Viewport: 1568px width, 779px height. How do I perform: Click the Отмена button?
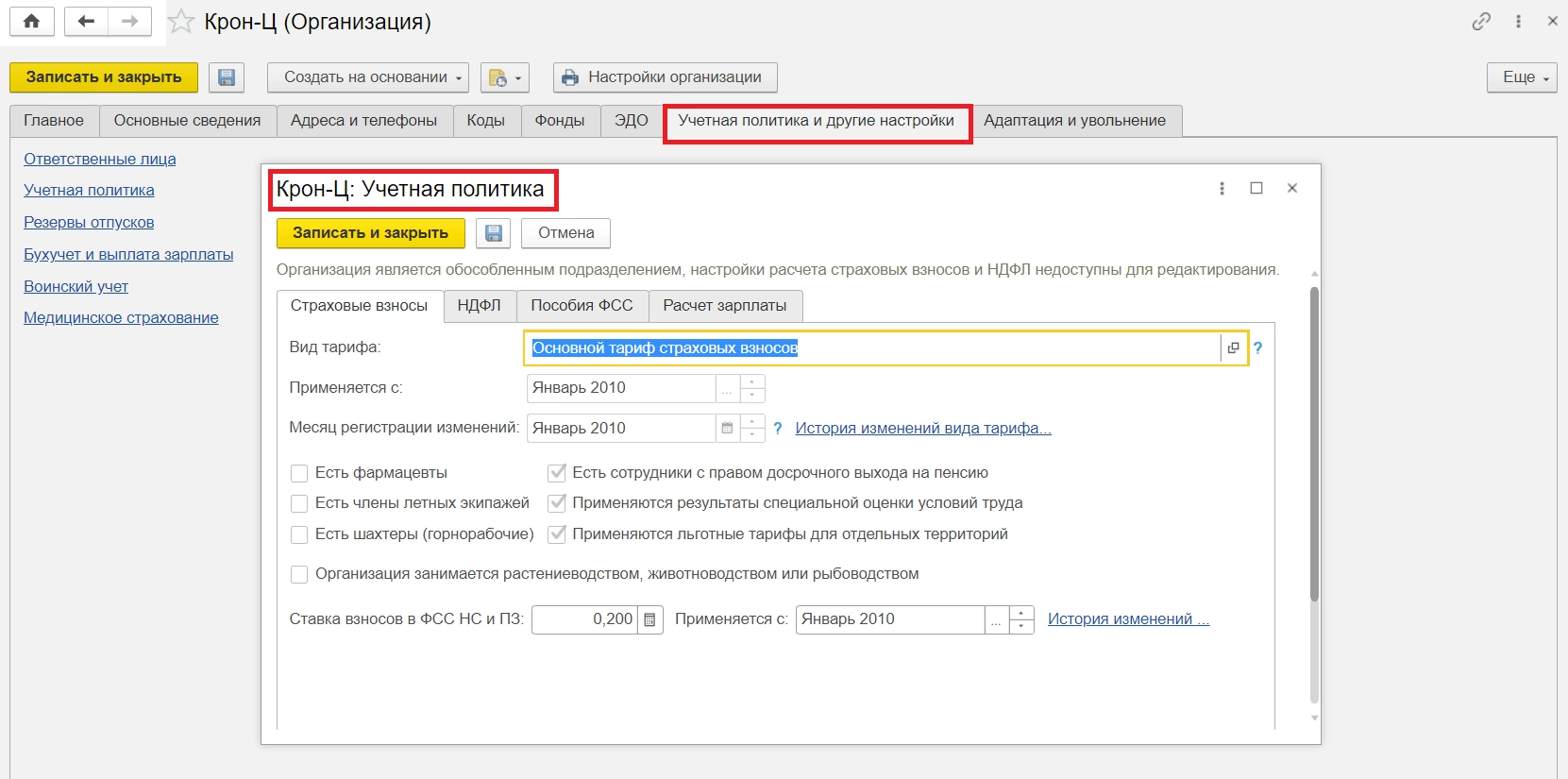coord(566,233)
